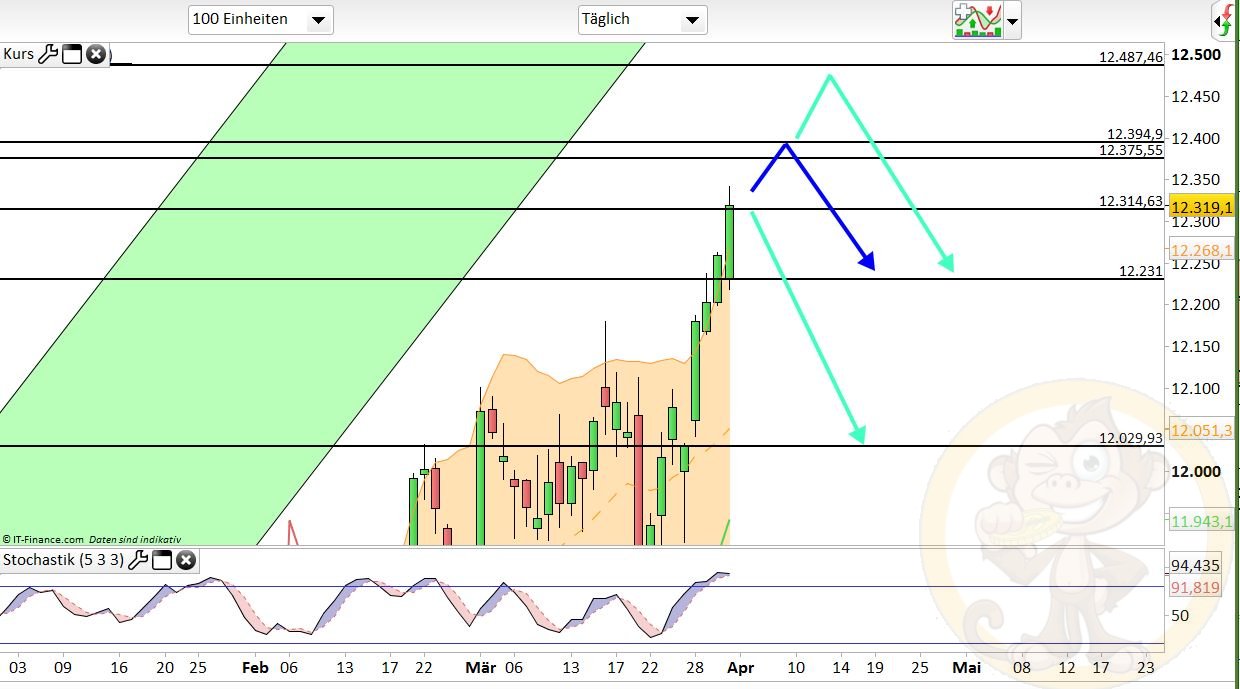
Task: Open the Täglich timeframe dropdown
Action: pos(642,19)
